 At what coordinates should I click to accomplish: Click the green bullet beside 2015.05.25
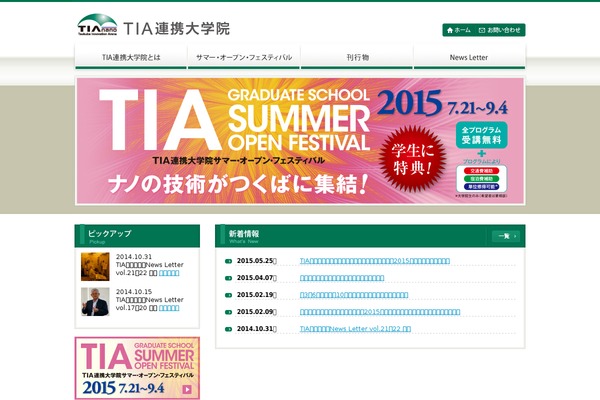click(x=228, y=261)
